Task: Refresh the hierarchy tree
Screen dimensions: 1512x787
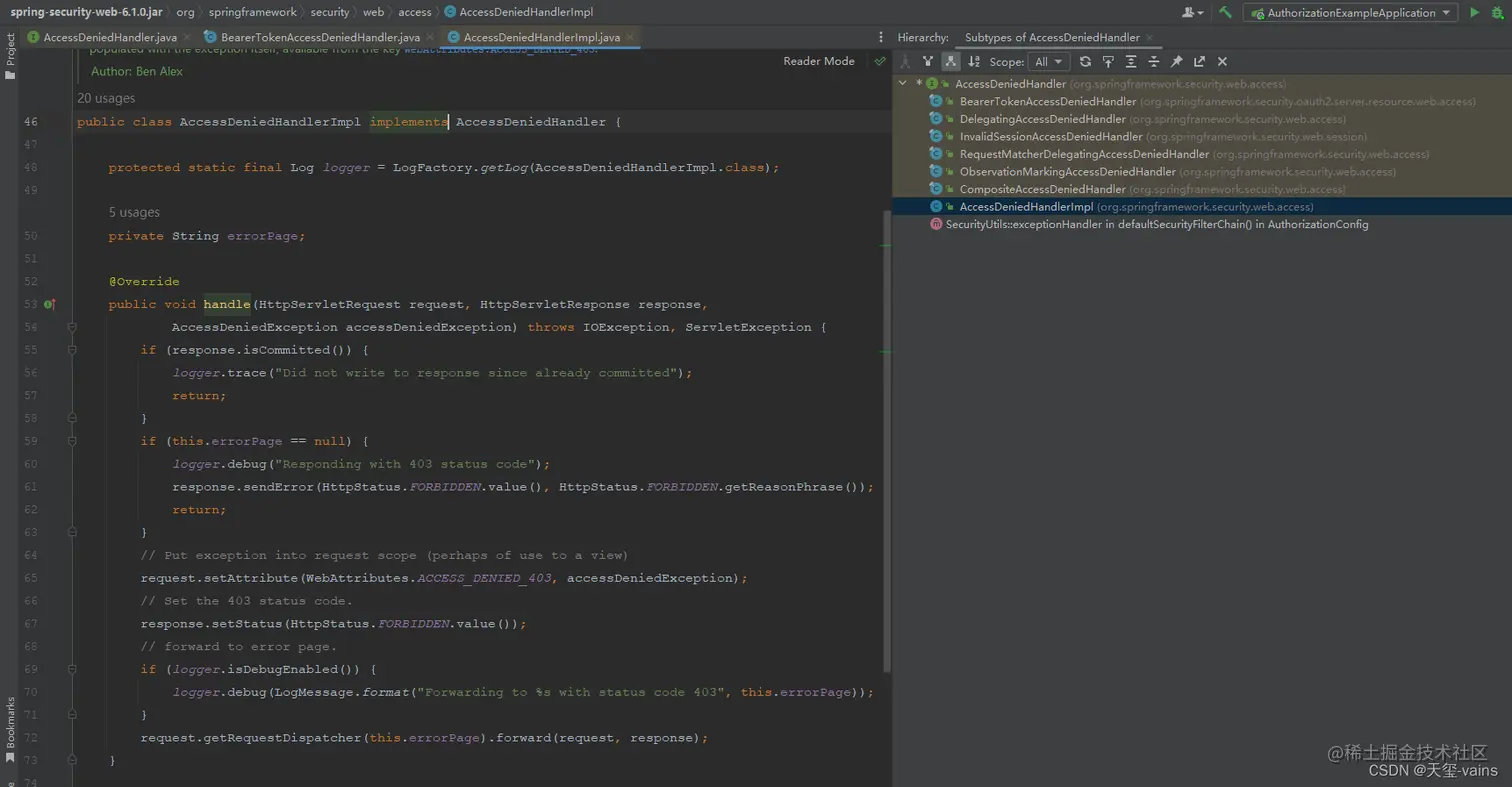Action: (x=1085, y=61)
